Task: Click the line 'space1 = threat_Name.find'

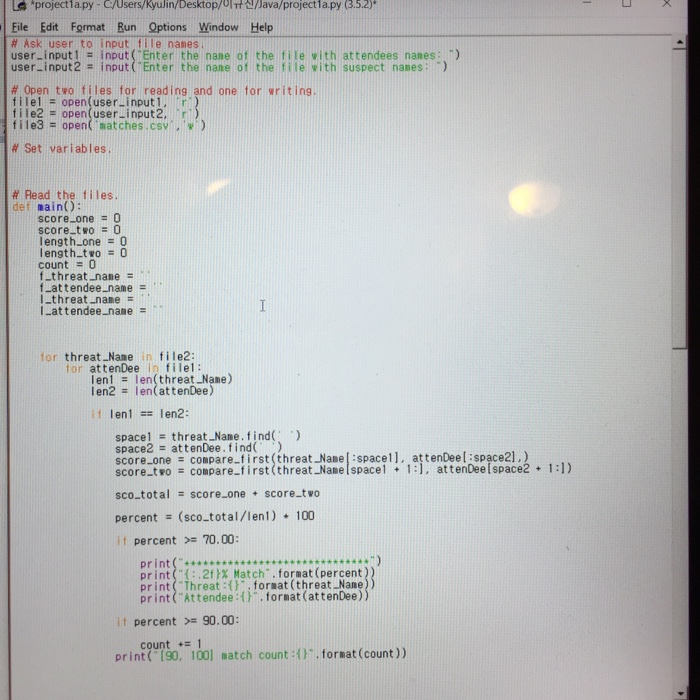Action: pyautogui.click(x=208, y=437)
